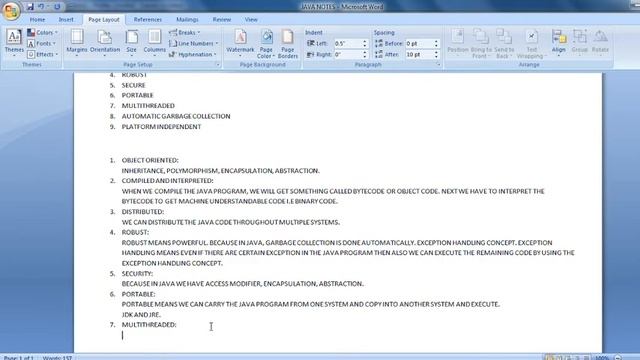Adjust Spacing After with the spinner

[x=436, y=54]
